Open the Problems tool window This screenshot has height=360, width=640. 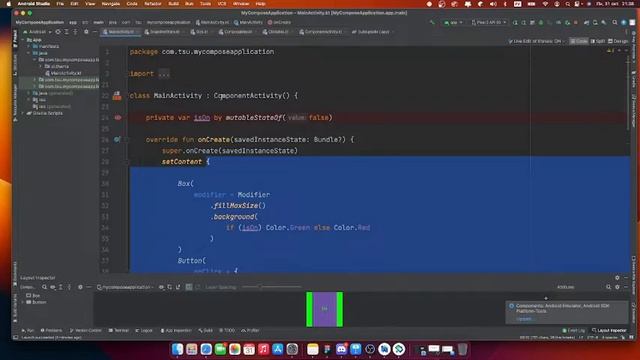coord(51,330)
